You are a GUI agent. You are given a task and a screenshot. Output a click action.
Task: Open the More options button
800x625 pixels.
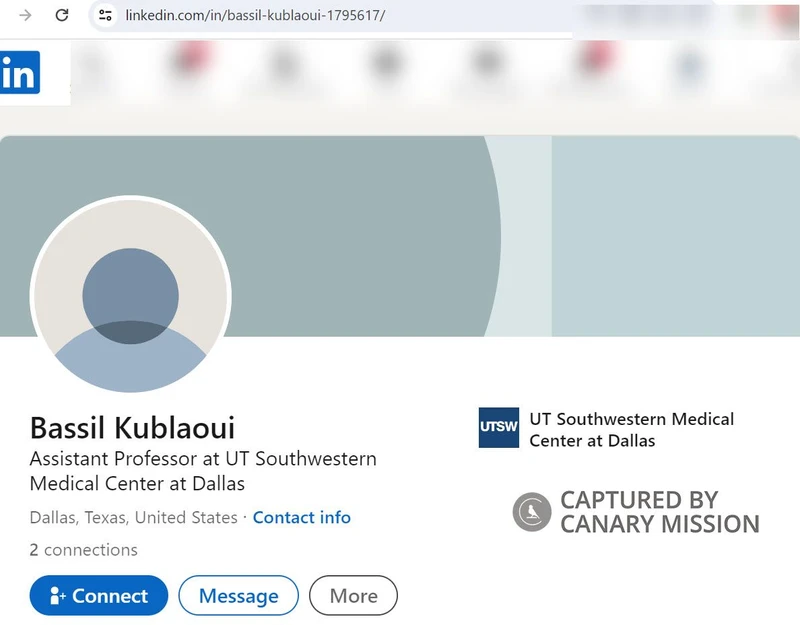[353, 595]
